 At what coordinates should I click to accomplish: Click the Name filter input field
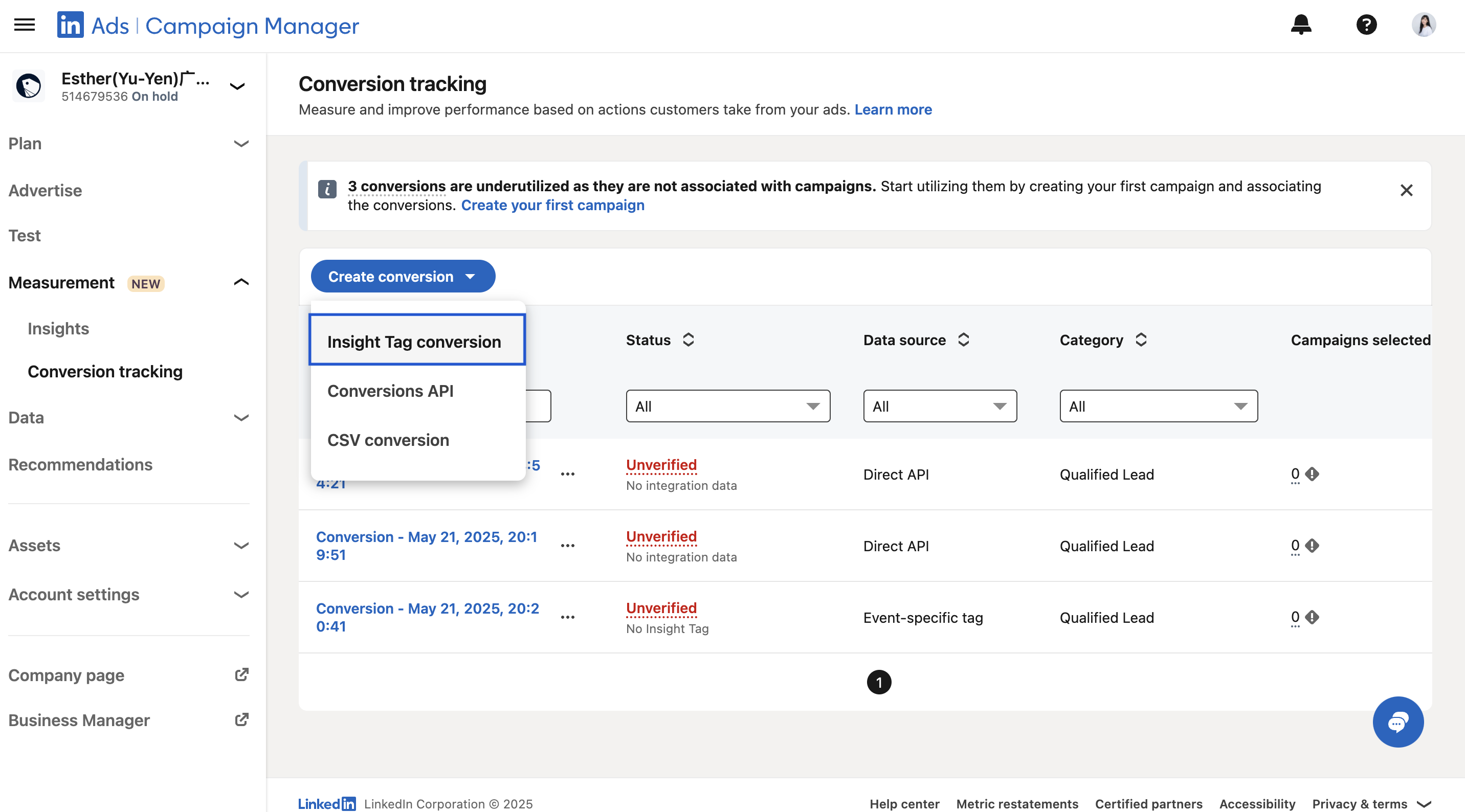pos(538,406)
